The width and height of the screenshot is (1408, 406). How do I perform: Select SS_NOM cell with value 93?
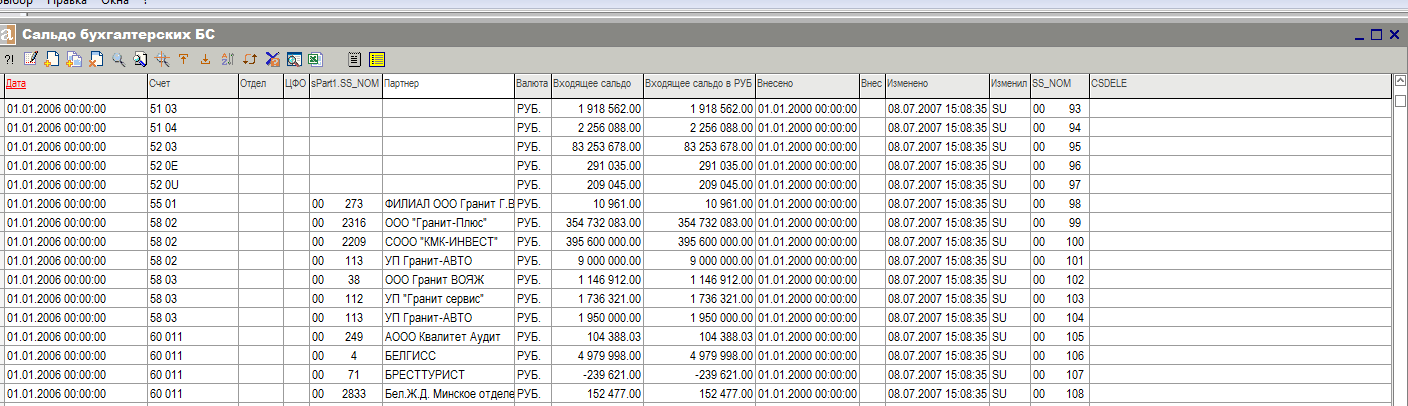(x=1060, y=108)
